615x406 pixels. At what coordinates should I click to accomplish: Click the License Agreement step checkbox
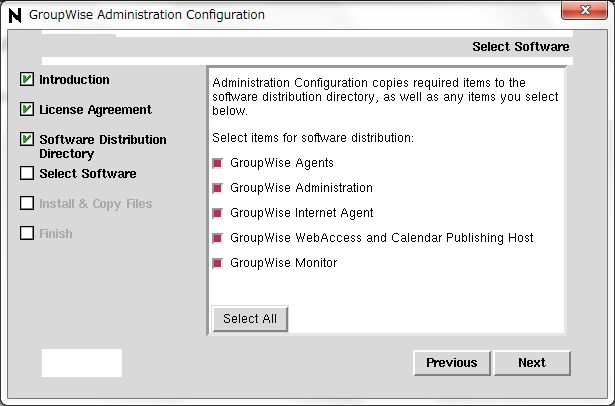[x=27, y=109]
